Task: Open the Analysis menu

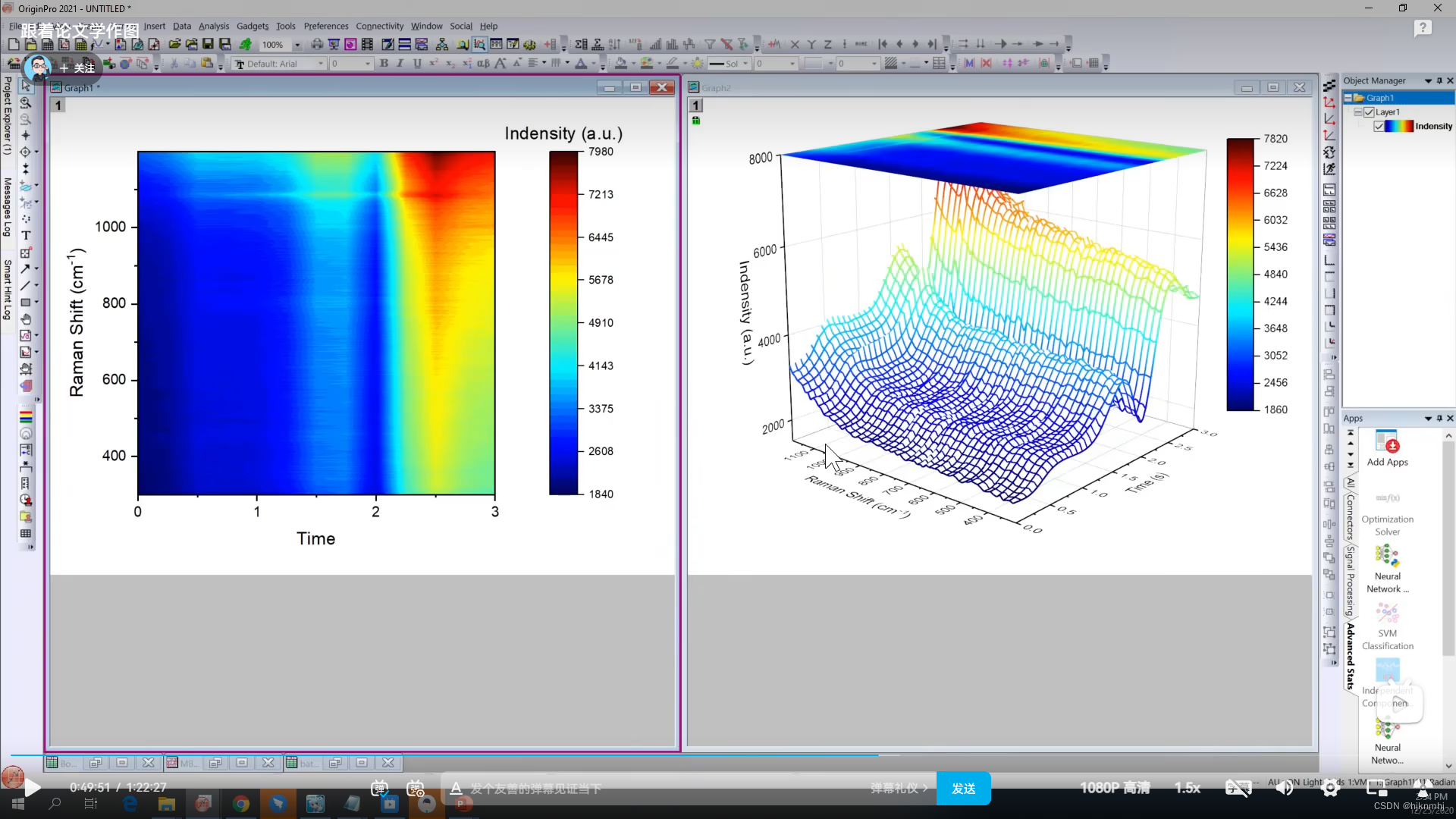Action: click(x=213, y=26)
